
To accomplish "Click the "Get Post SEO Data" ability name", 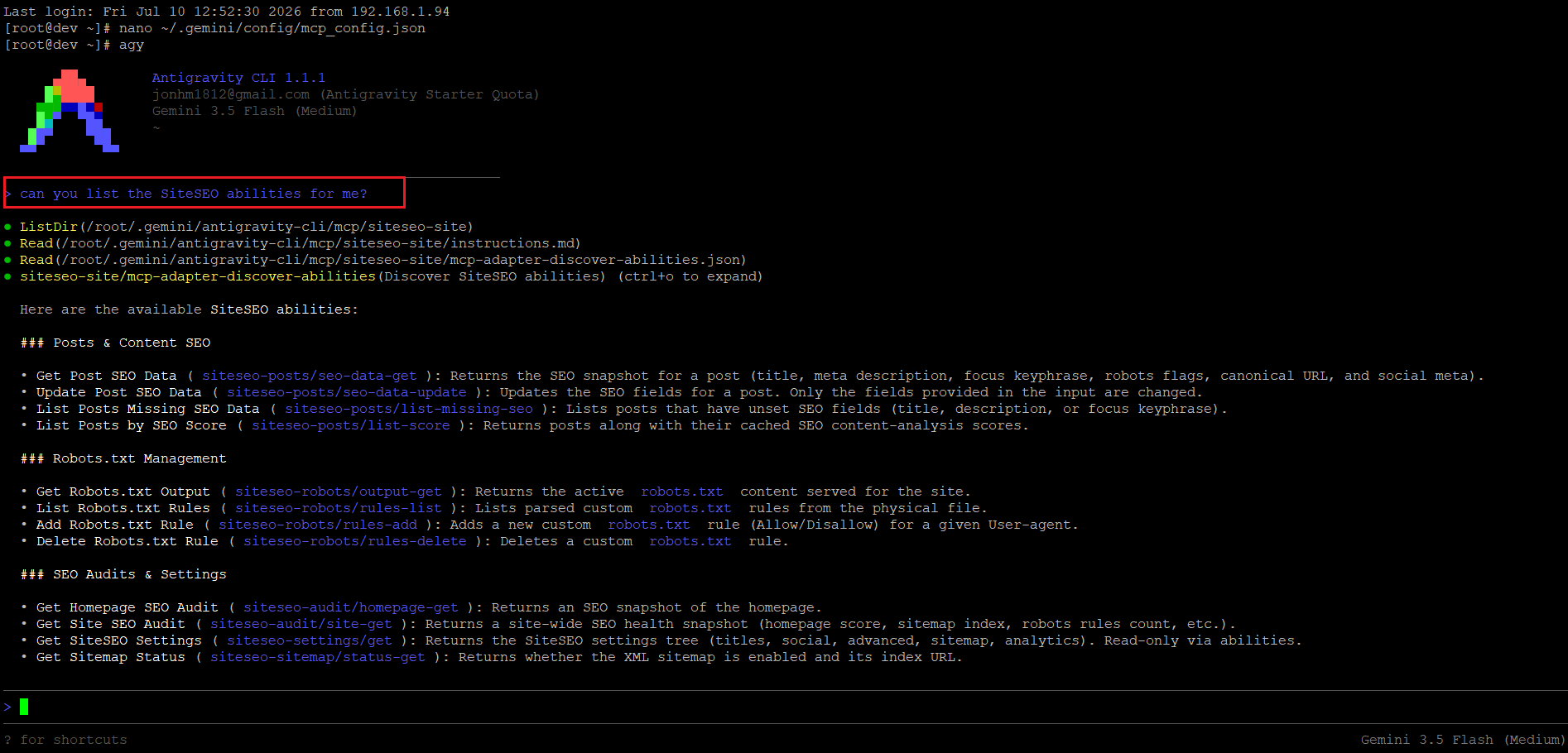I will (107, 376).
